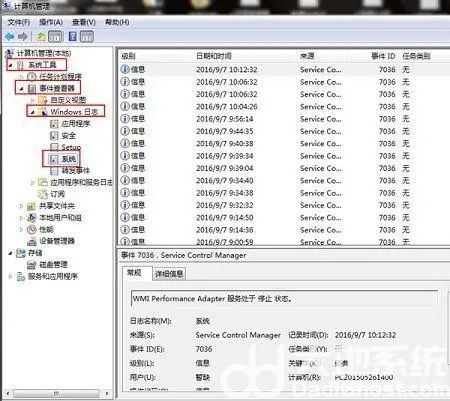Click the Setup log icon
Image resolution: width=450 pixels, height=401 pixels.
point(54,147)
